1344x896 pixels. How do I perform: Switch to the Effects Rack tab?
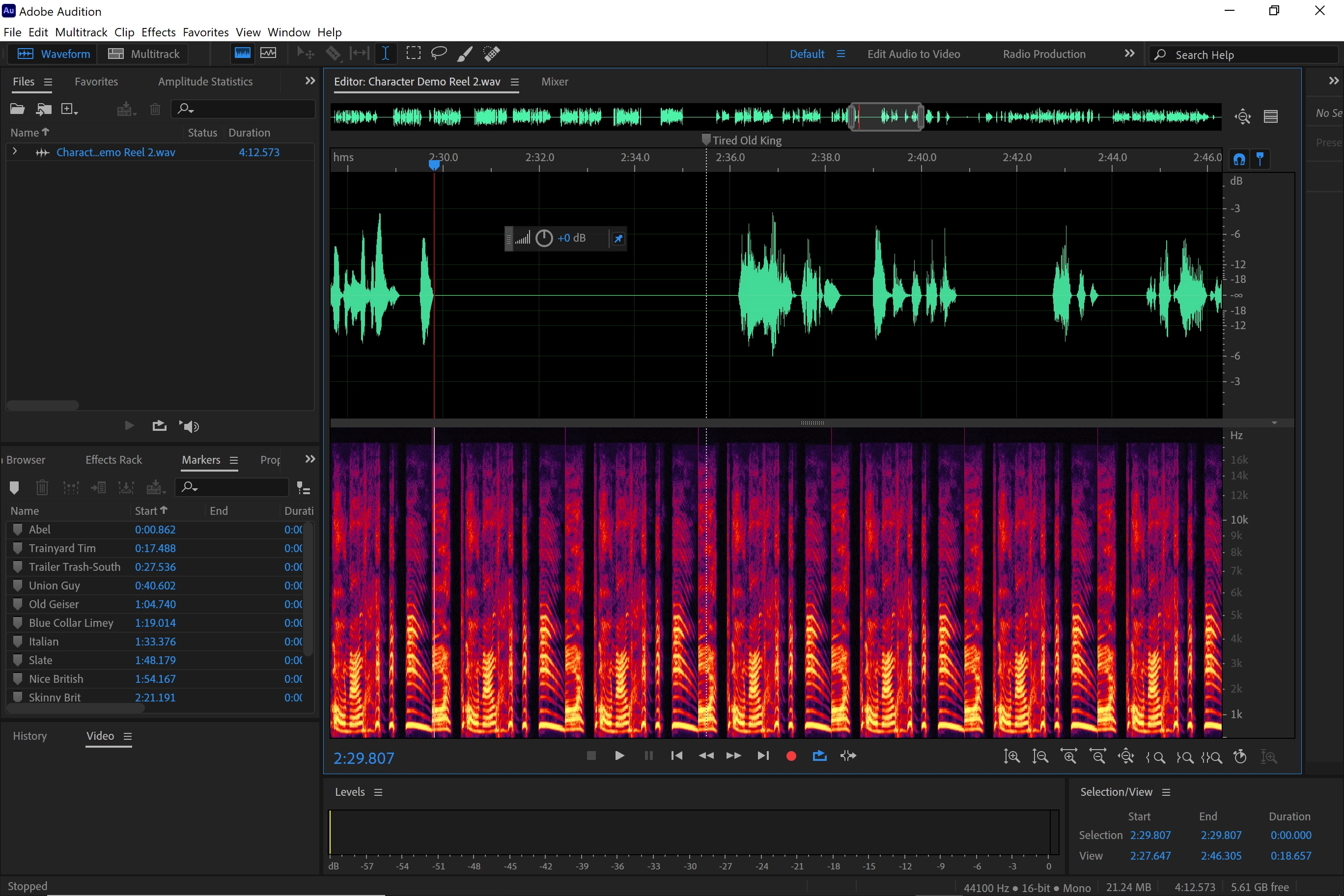[x=113, y=459]
